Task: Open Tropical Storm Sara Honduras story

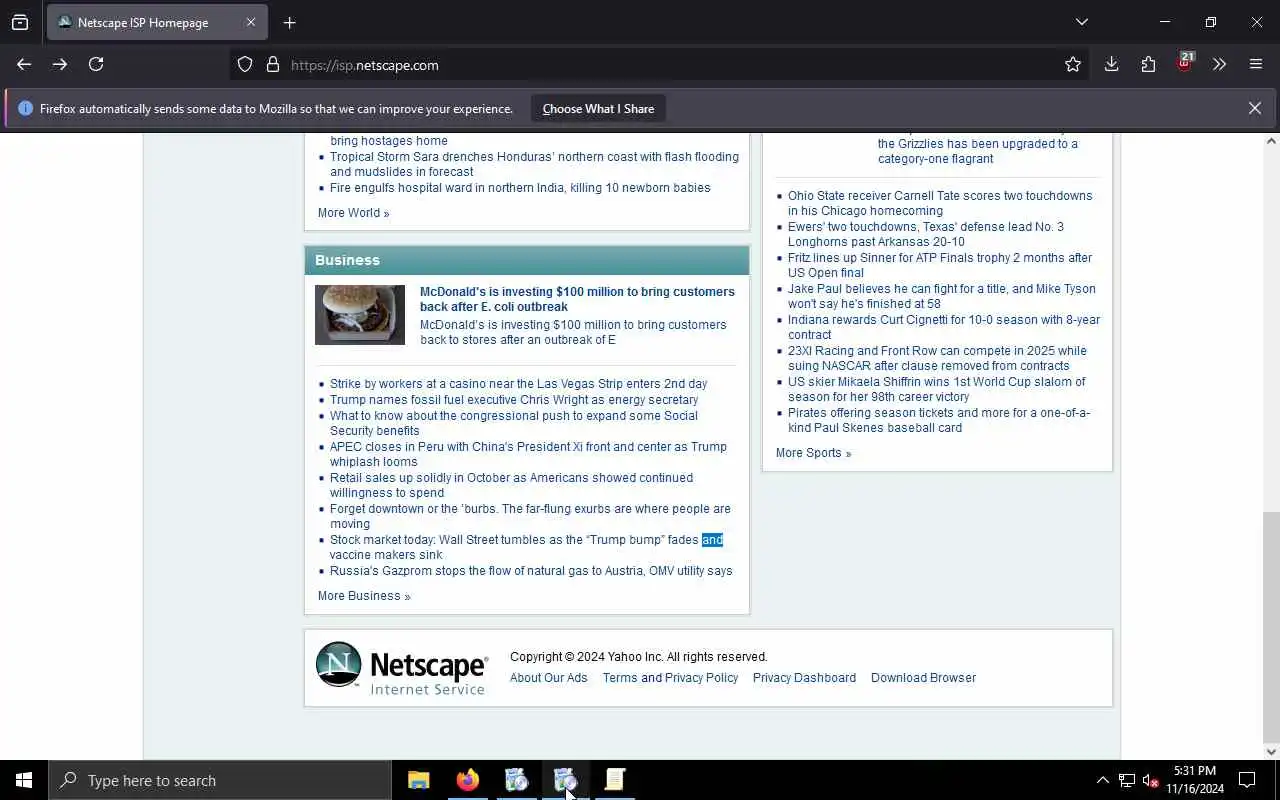Action: tap(534, 164)
